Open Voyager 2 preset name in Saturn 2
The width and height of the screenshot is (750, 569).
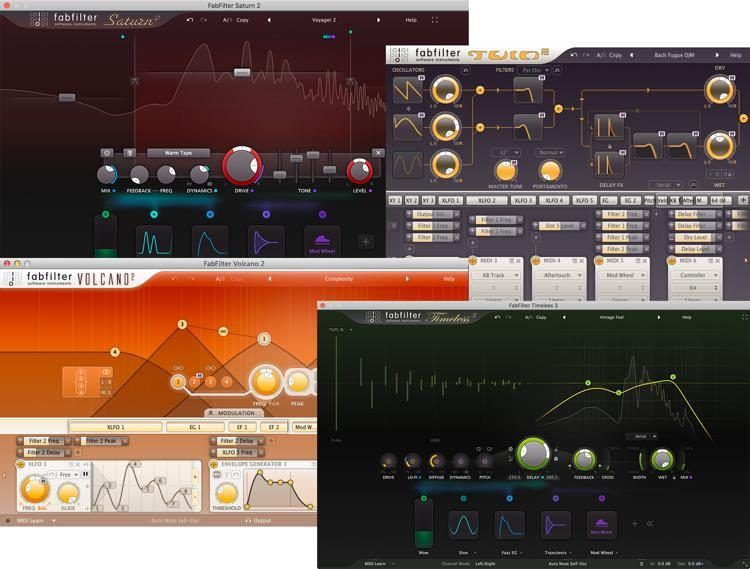point(324,20)
